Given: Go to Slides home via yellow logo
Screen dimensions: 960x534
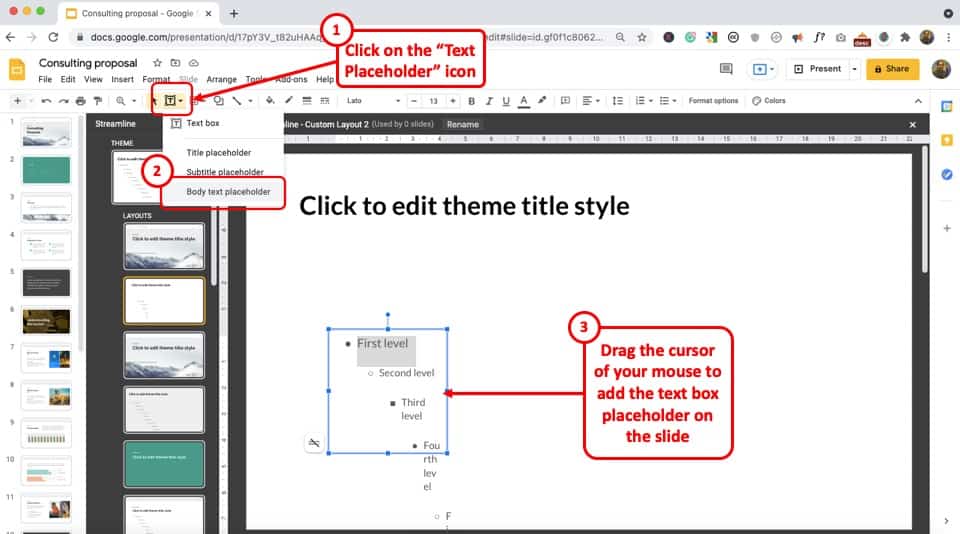Looking at the screenshot, I should [x=17, y=69].
